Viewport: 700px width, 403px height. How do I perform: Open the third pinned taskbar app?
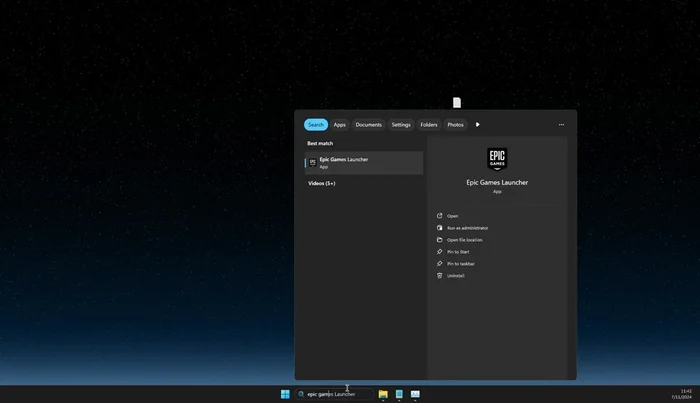coord(415,394)
